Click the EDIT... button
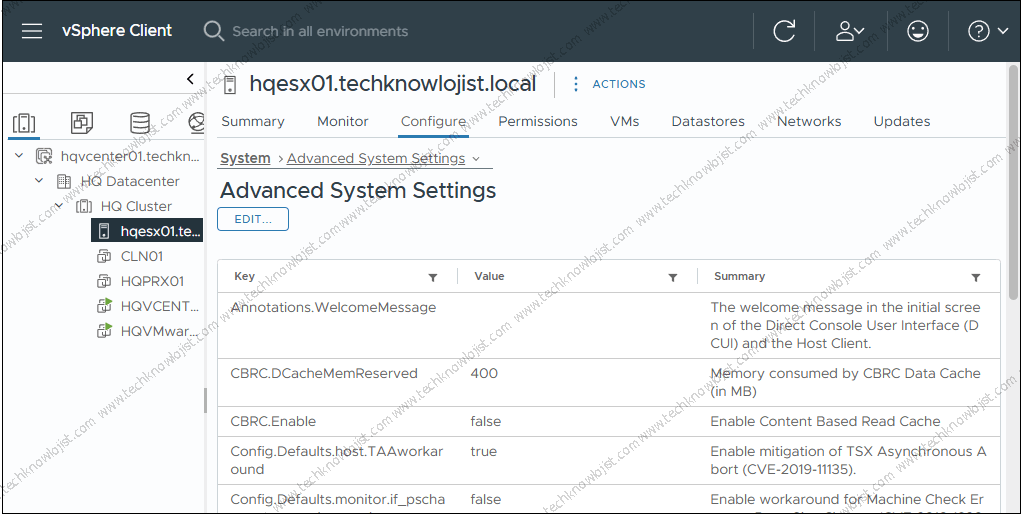The image size is (1021, 514). (x=253, y=219)
